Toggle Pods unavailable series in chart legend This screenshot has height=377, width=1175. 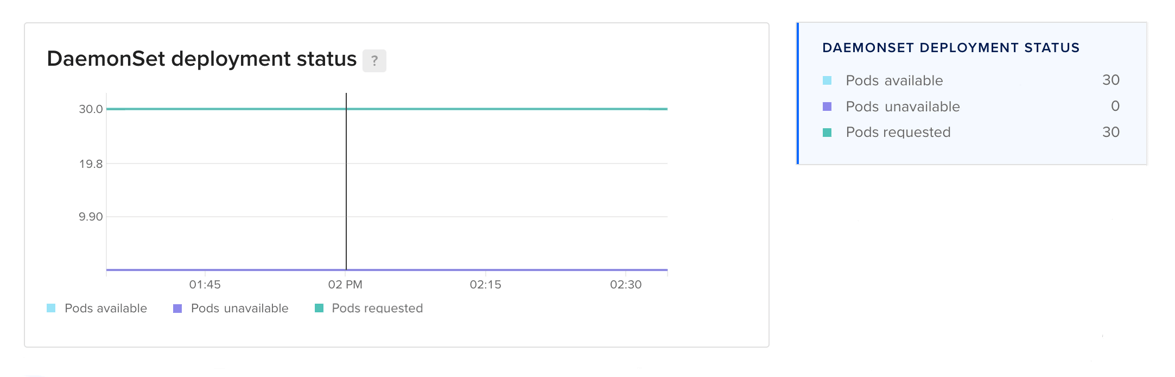pos(230,308)
